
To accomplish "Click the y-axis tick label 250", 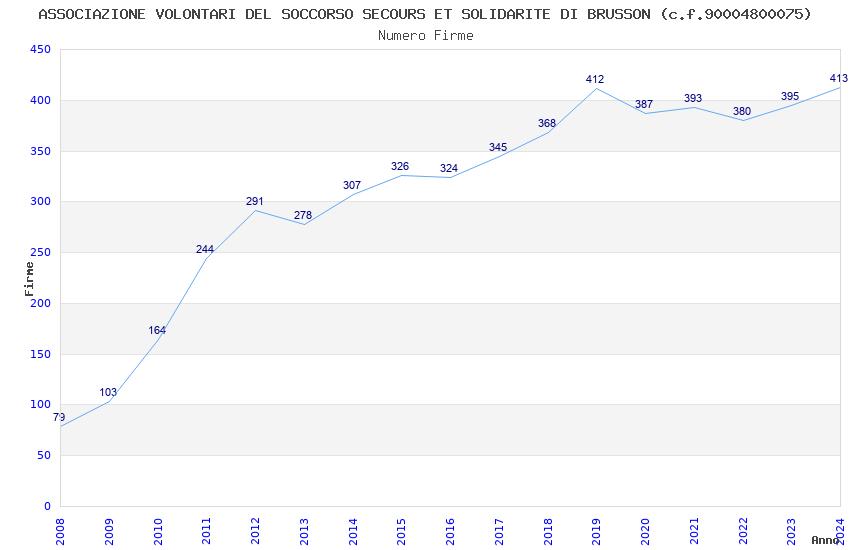I will pos(41,253).
